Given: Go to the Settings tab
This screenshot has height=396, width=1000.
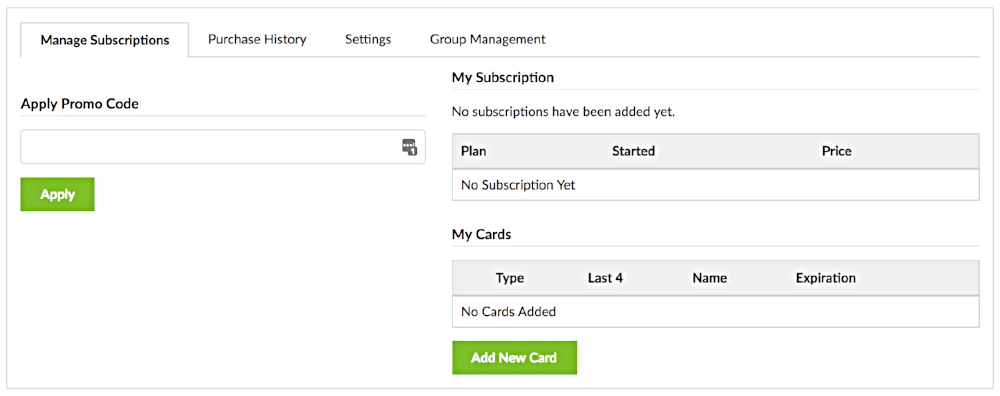Looking at the screenshot, I should coord(368,39).
